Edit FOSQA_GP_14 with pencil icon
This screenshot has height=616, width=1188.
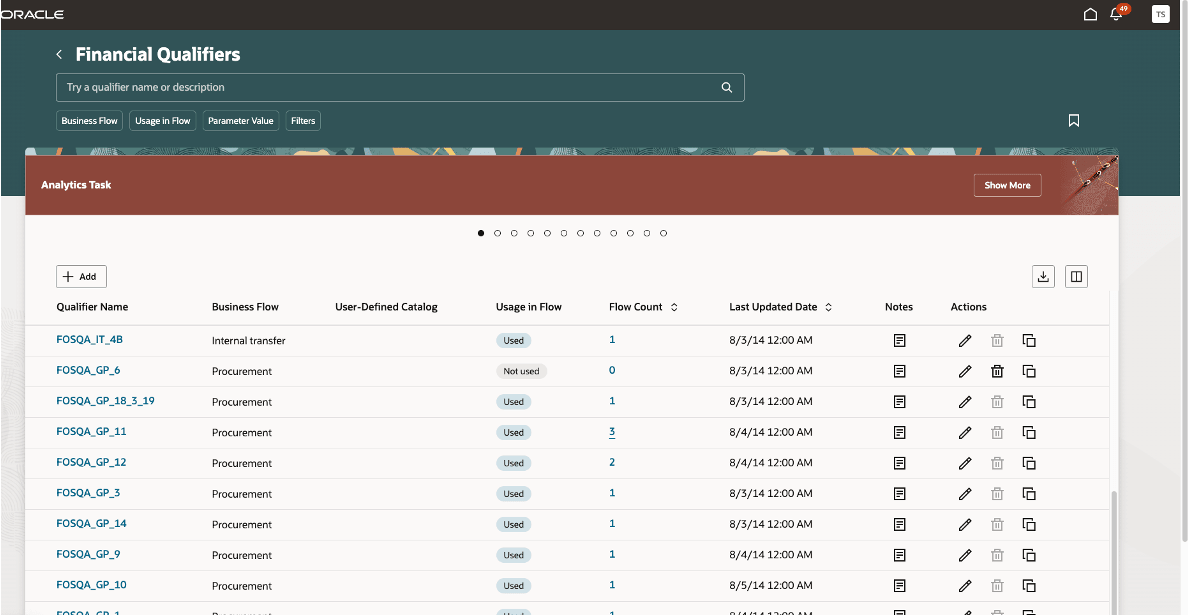(x=964, y=524)
